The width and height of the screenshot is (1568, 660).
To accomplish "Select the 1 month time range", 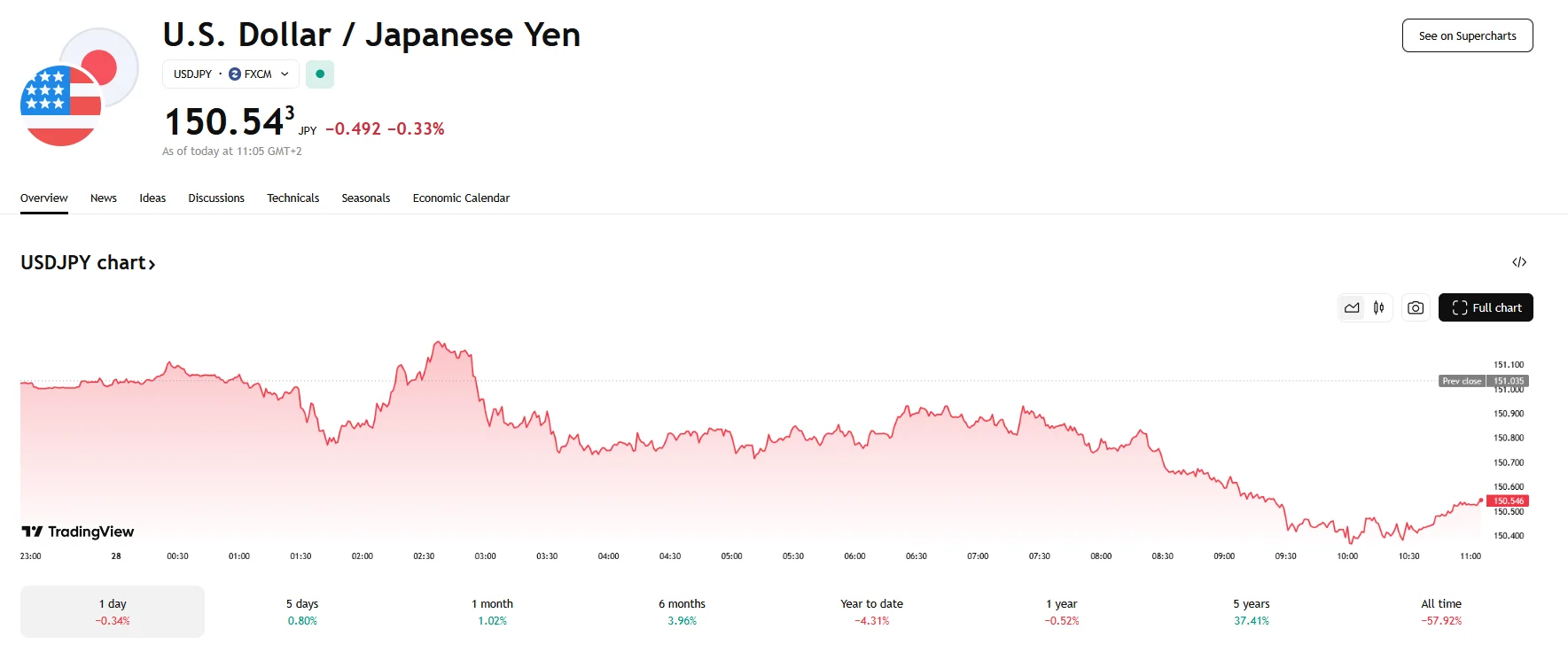I will [x=492, y=611].
